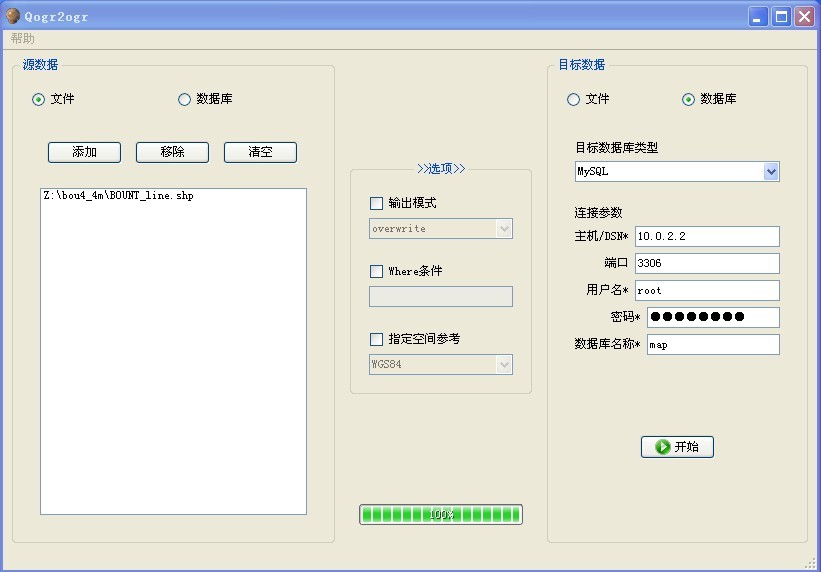The width and height of the screenshot is (821, 572).
Task: Open the 帮助 menu
Action: (23, 38)
